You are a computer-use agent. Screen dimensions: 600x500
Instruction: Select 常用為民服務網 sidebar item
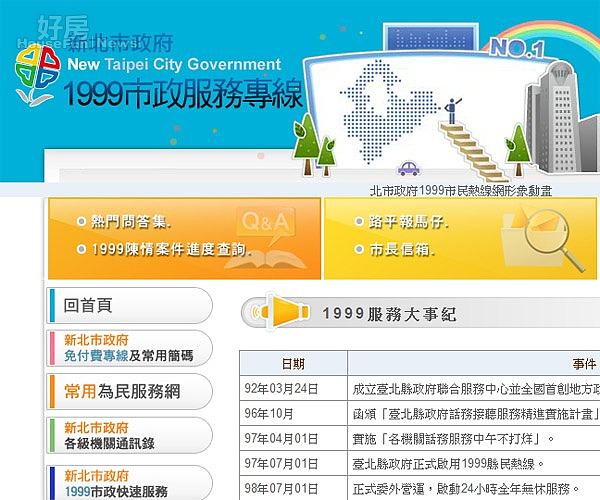pos(129,391)
